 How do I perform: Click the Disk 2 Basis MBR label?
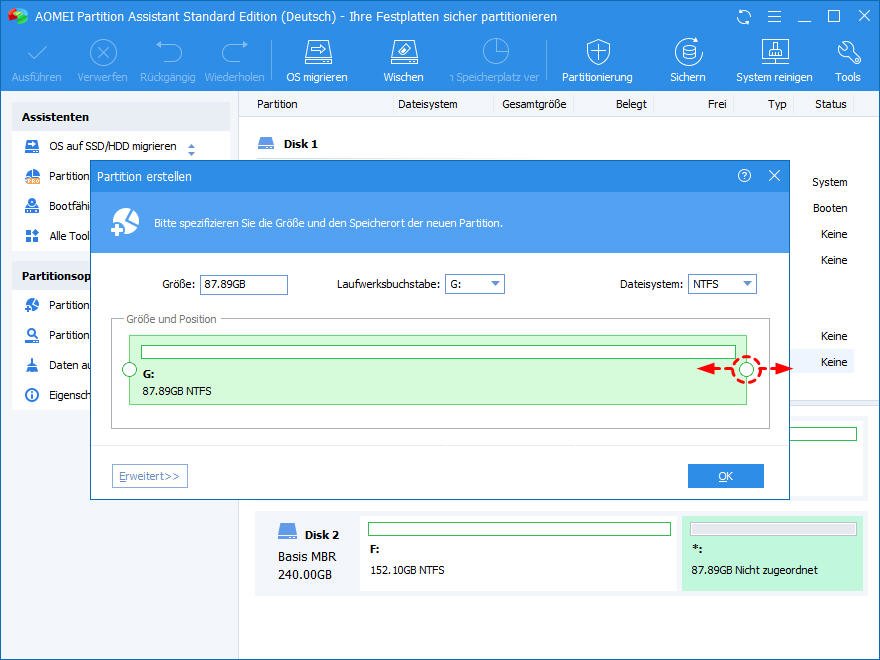(x=307, y=557)
